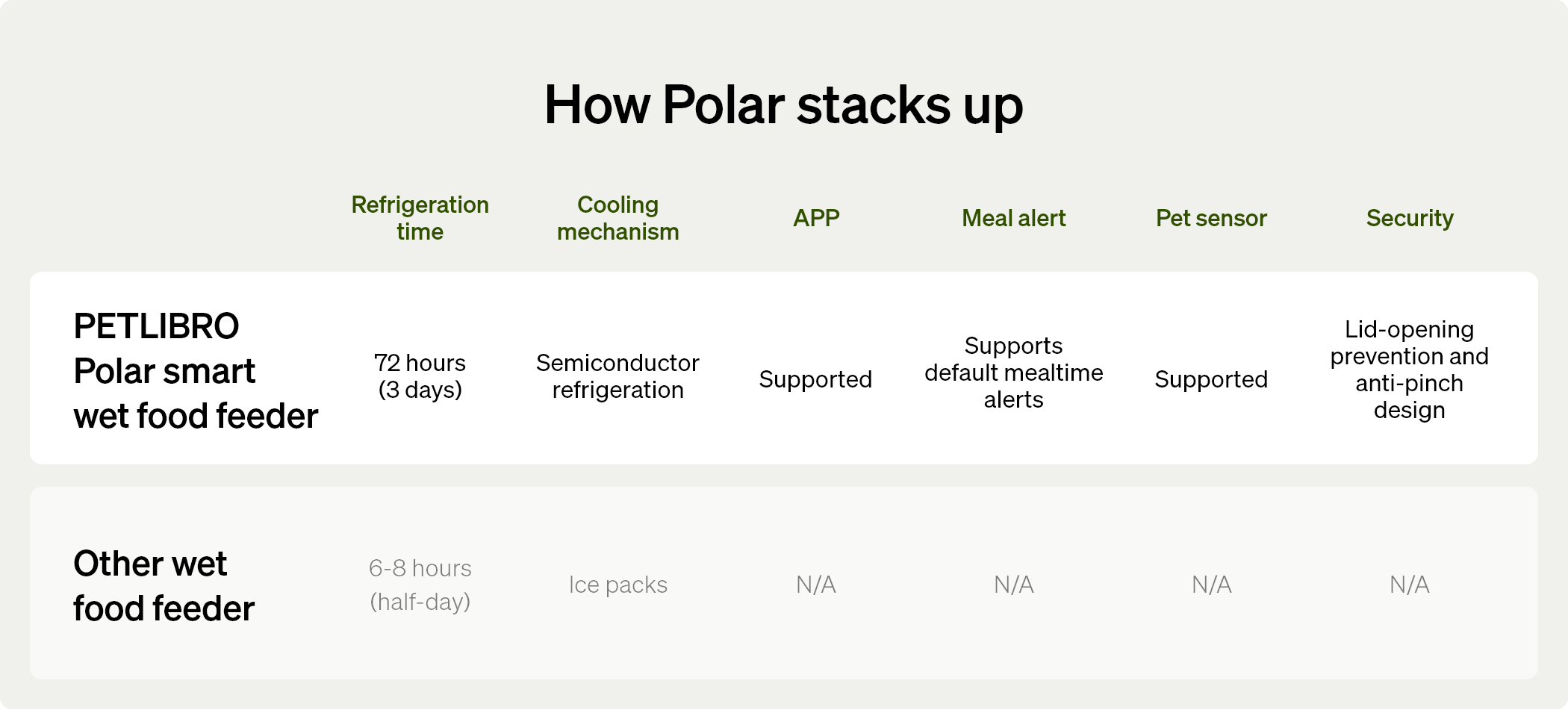Click the '72 hours (3 days)' cell
This screenshot has width=1568, height=710.
tap(420, 376)
